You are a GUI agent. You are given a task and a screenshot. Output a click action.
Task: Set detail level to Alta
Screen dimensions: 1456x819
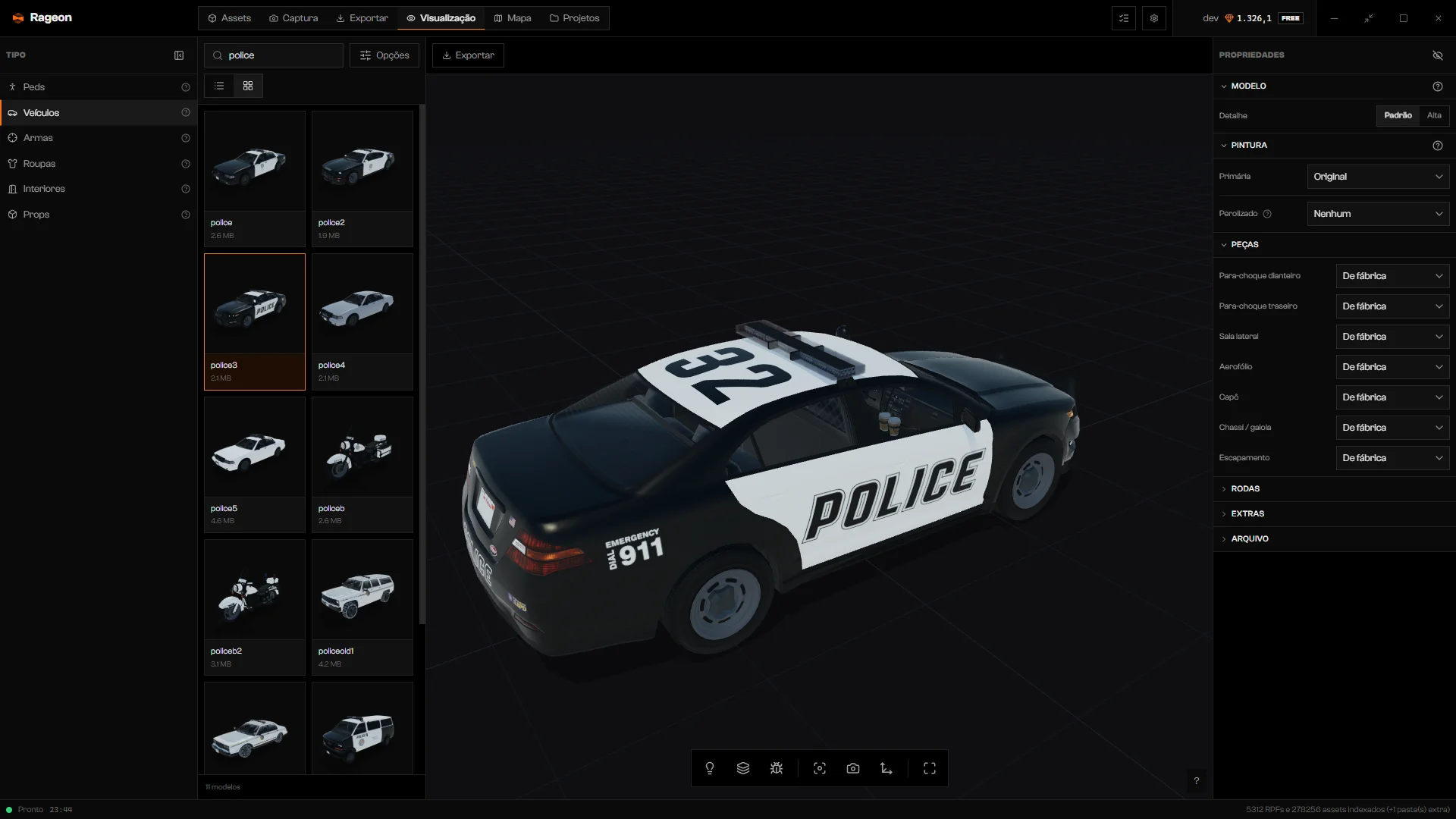tap(1434, 115)
